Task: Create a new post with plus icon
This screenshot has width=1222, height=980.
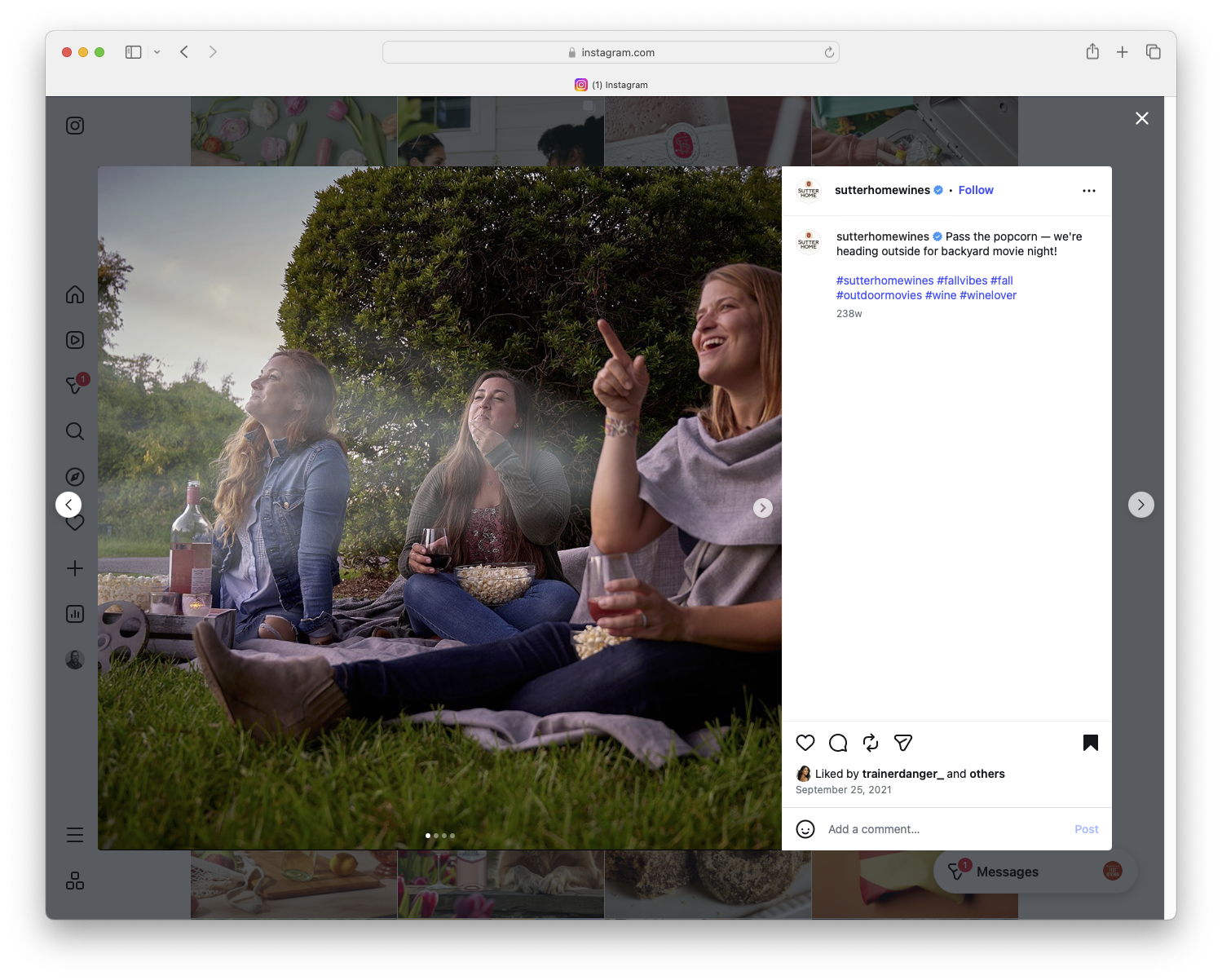Action: pos(74,568)
